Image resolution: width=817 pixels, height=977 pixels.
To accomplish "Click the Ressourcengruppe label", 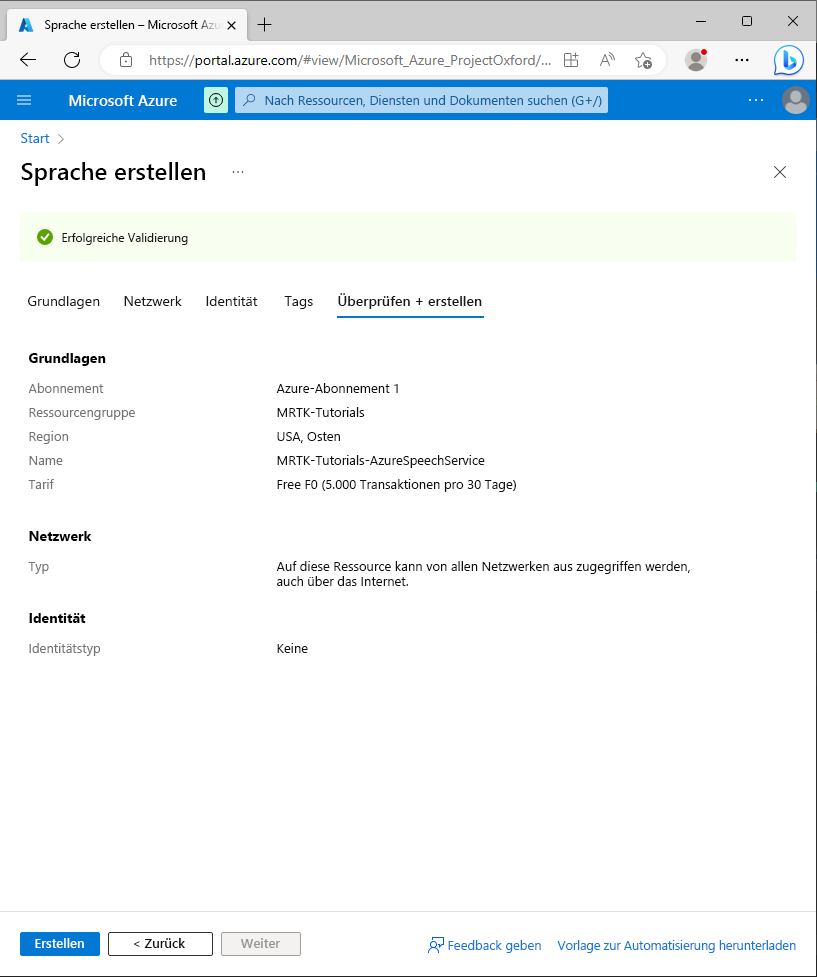I will coord(82,412).
